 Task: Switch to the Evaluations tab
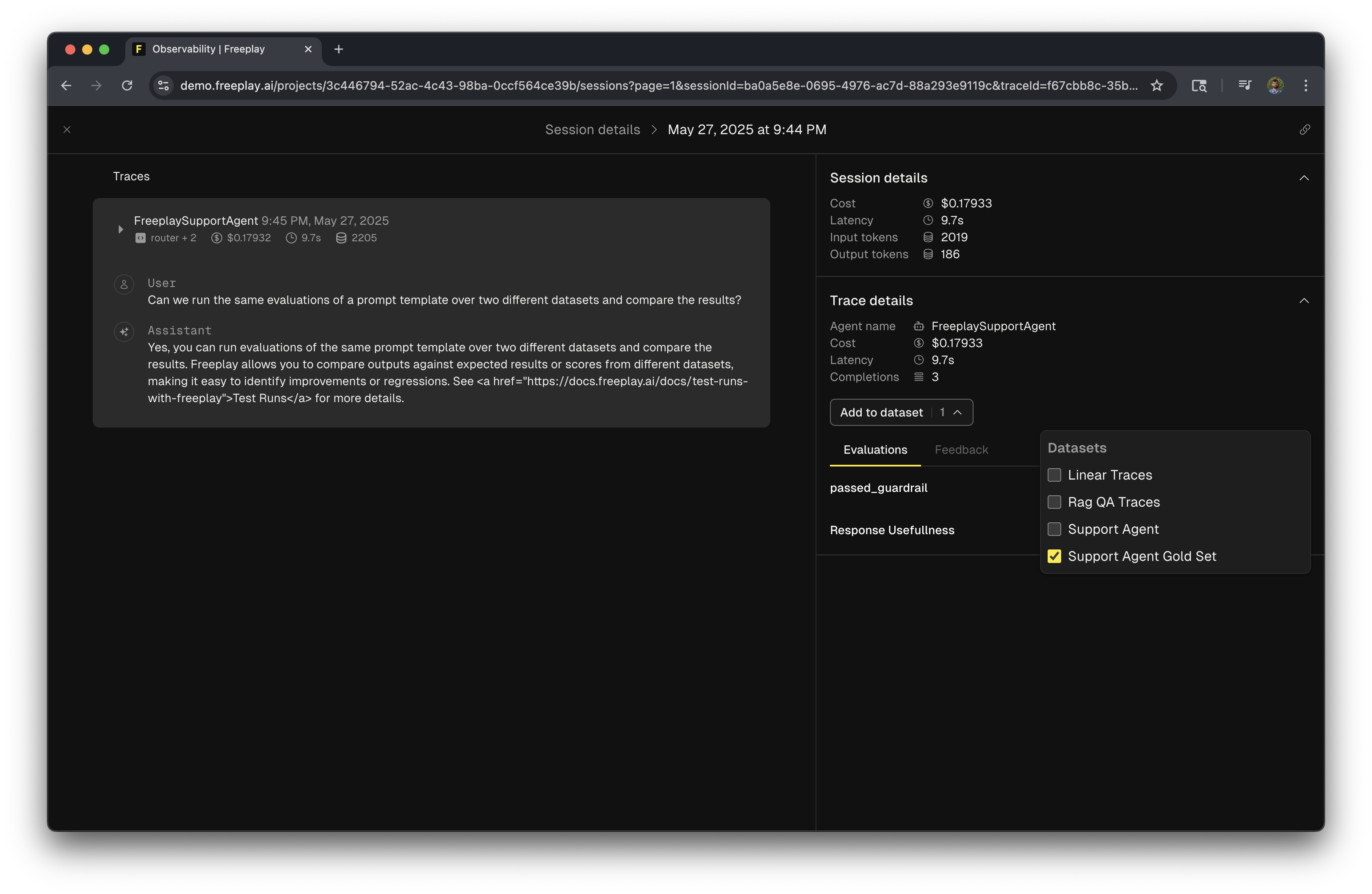pyautogui.click(x=875, y=450)
